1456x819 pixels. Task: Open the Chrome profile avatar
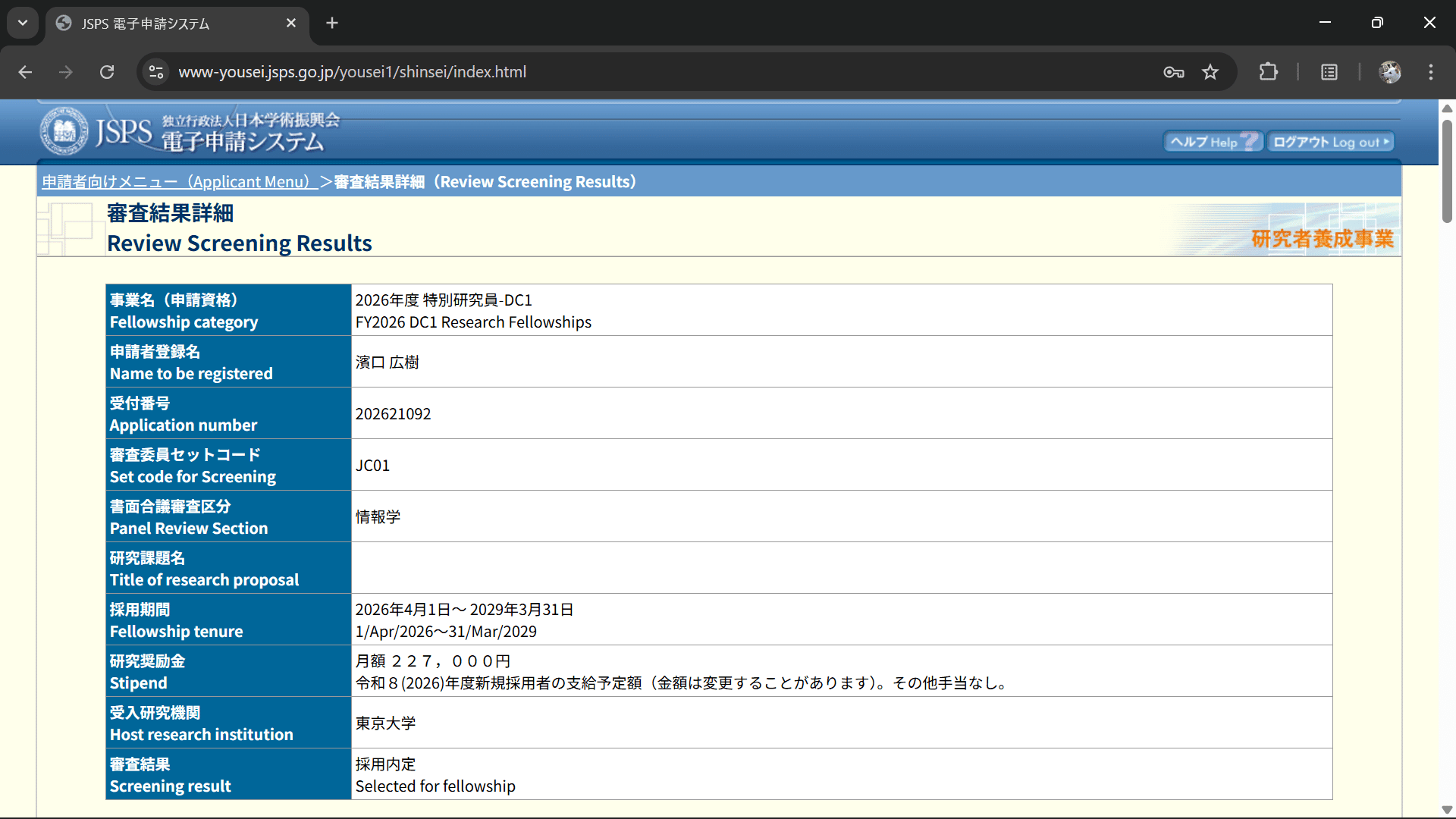(1389, 72)
